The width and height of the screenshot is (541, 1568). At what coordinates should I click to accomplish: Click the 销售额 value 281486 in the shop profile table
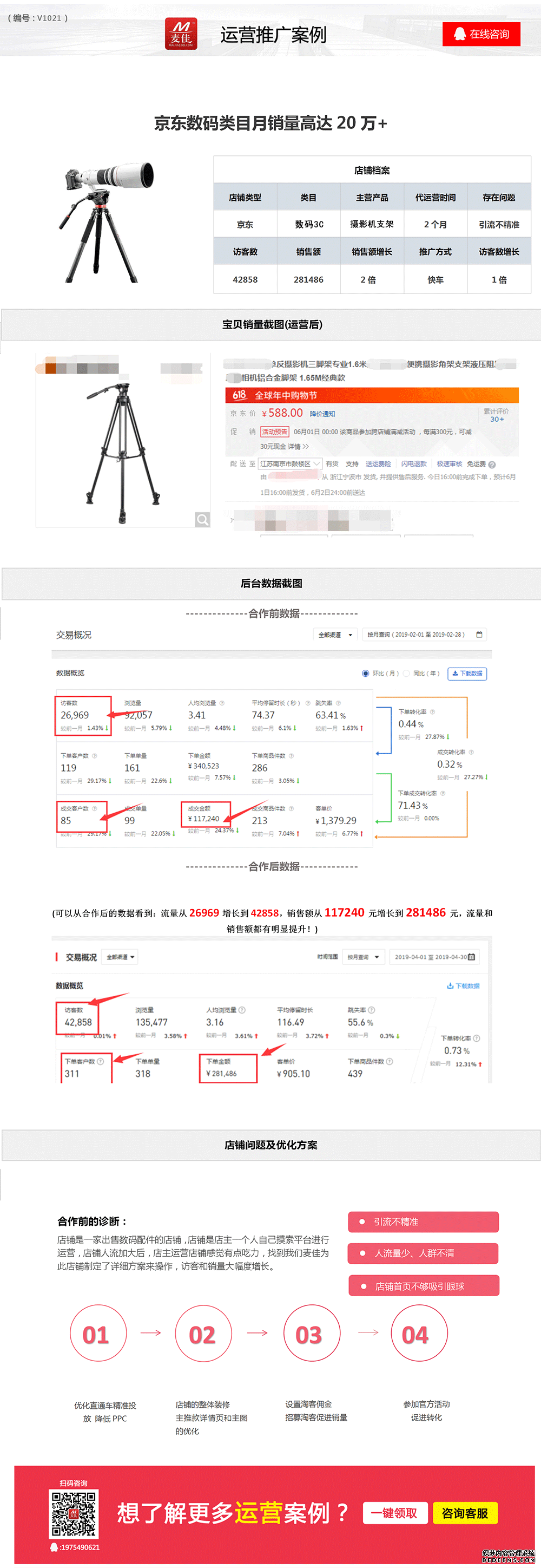coord(309,280)
